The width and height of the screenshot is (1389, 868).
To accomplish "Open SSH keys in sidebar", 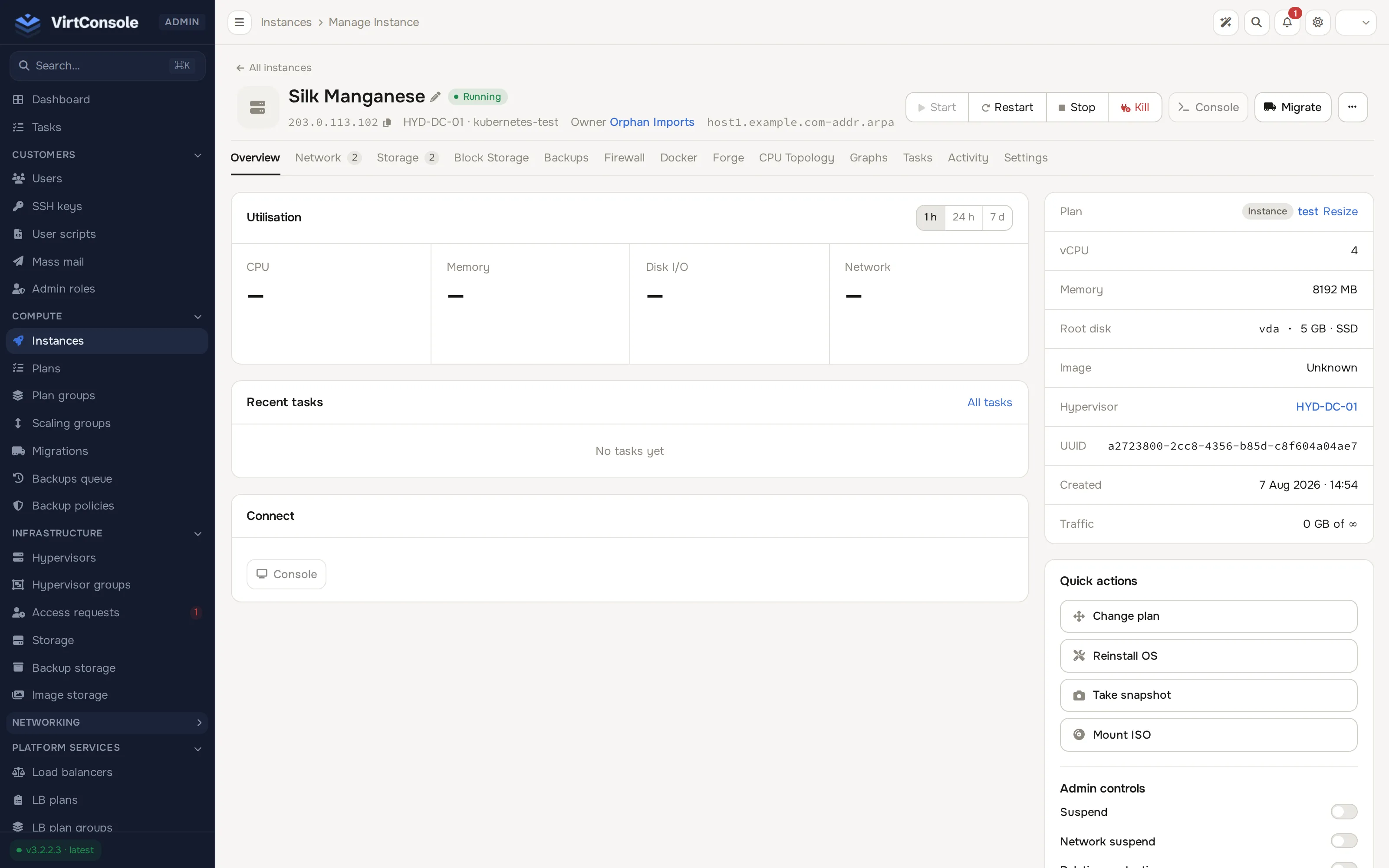I will pyautogui.click(x=107, y=206).
